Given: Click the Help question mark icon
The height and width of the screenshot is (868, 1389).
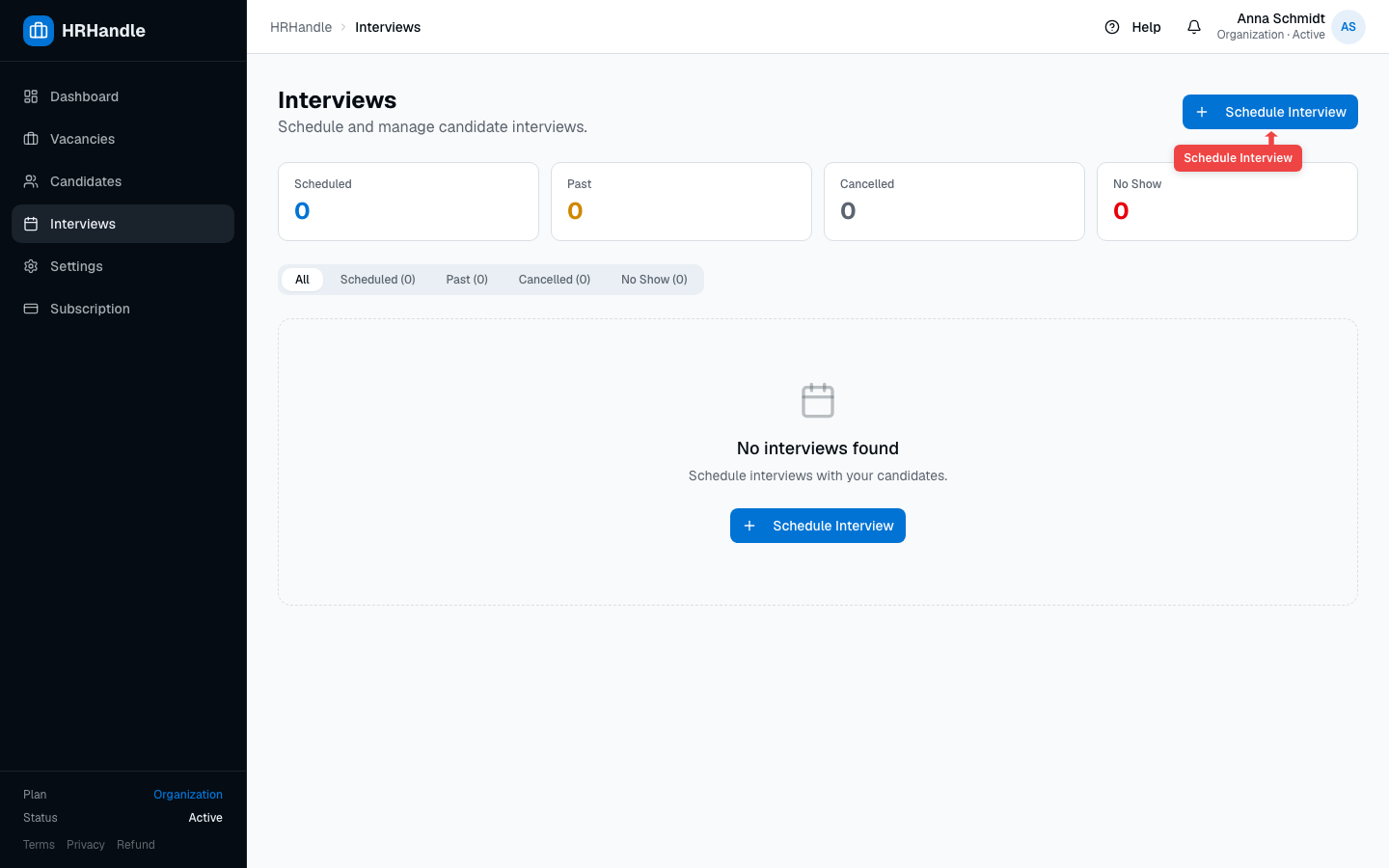Looking at the screenshot, I should [x=1112, y=27].
